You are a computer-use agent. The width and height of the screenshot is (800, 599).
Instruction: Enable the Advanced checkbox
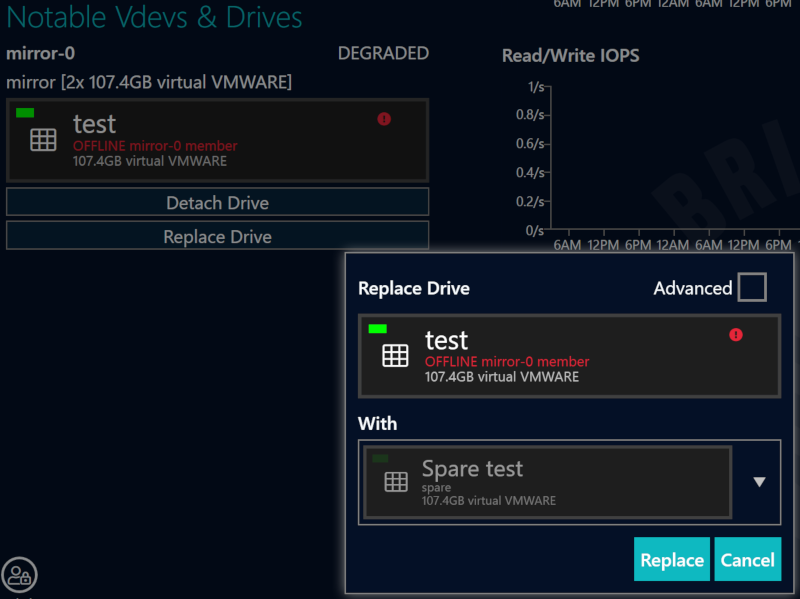(751, 288)
